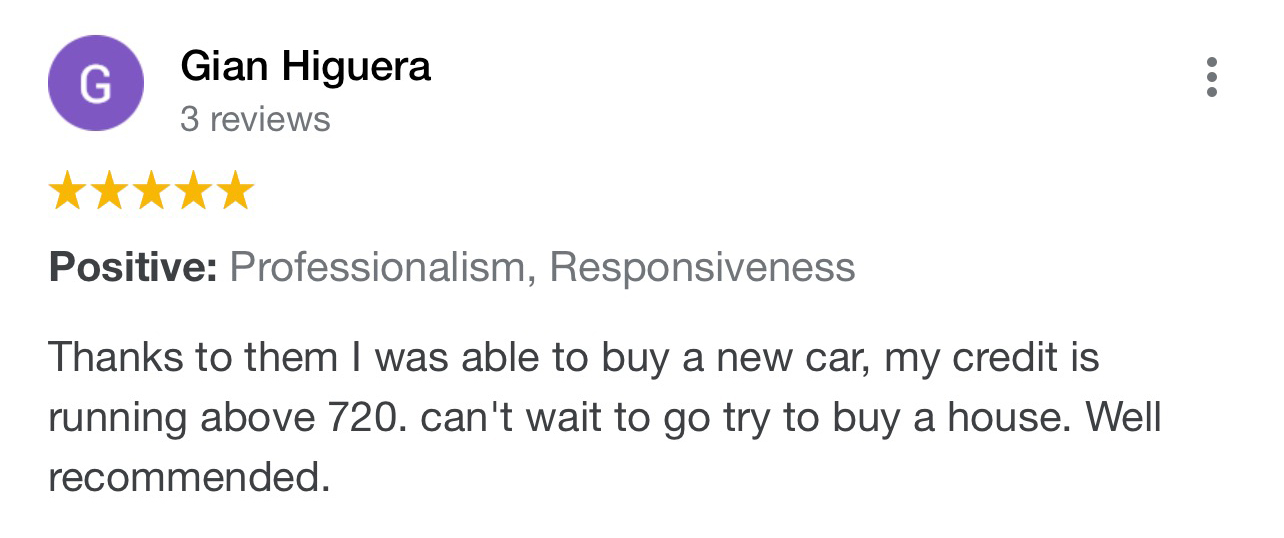Open Gian Higuera's reviewer profile name
Image resolution: width=1284 pixels, height=538 pixels.
click(x=306, y=67)
